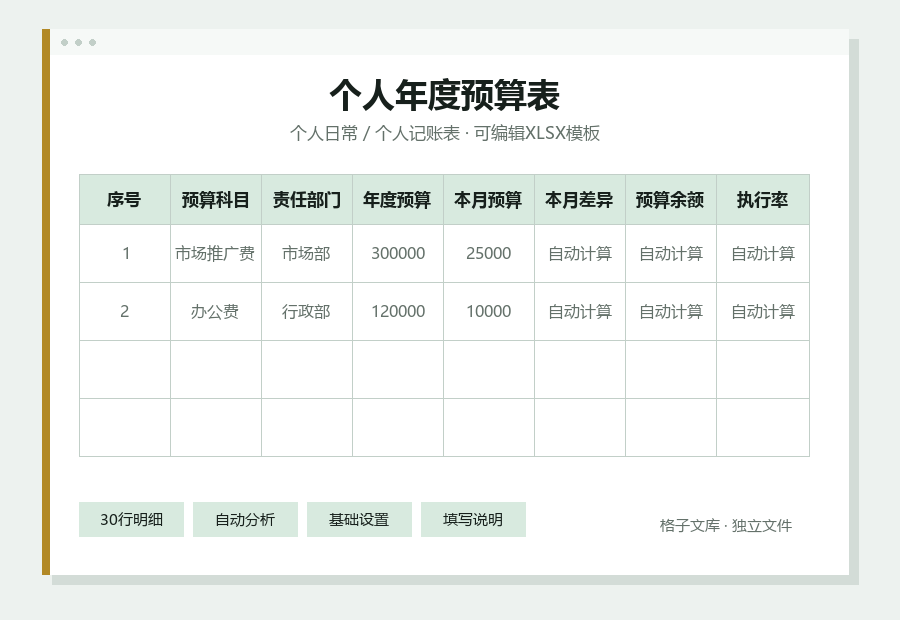900x620 pixels.
Task: Click 自动计算 under 本月差异 in 市场推广费 row
Action: pyautogui.click(x=580, y=253)
